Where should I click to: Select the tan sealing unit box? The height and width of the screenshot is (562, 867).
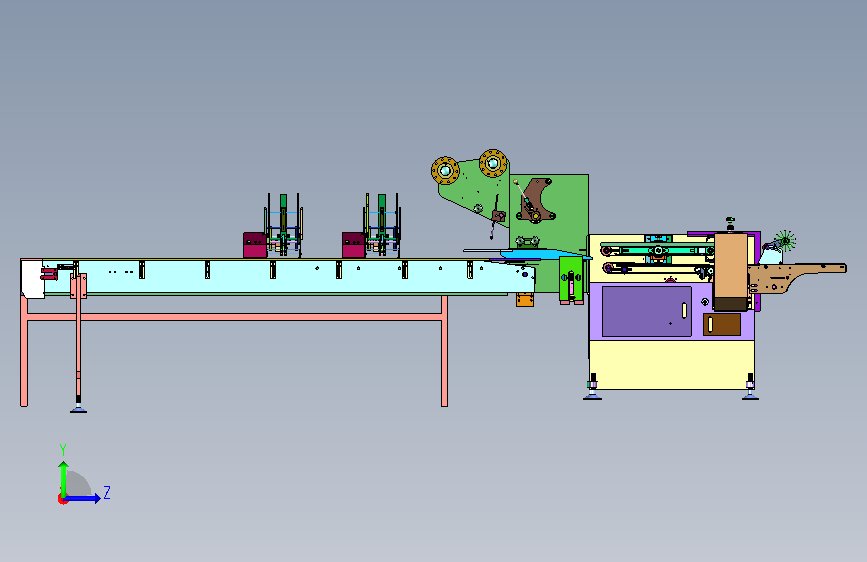pos(731,272)
